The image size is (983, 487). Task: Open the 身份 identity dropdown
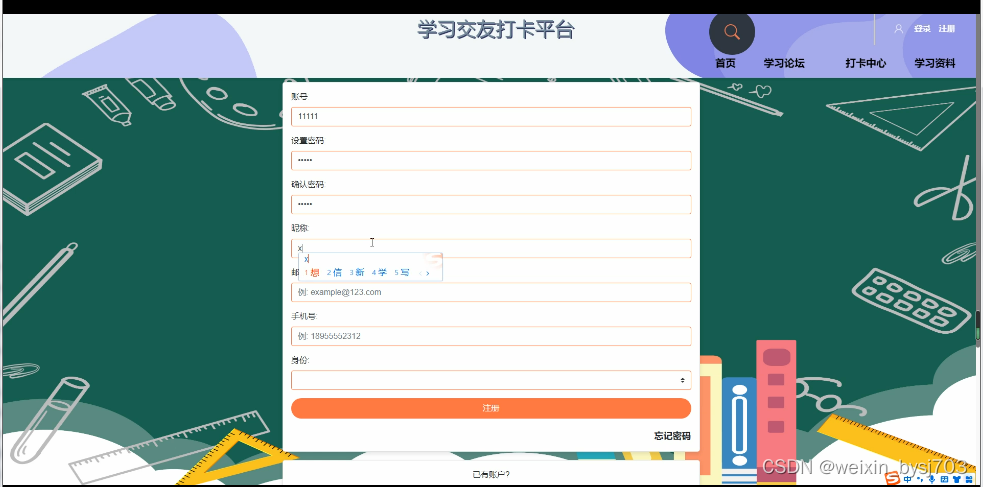coord(491,380)
